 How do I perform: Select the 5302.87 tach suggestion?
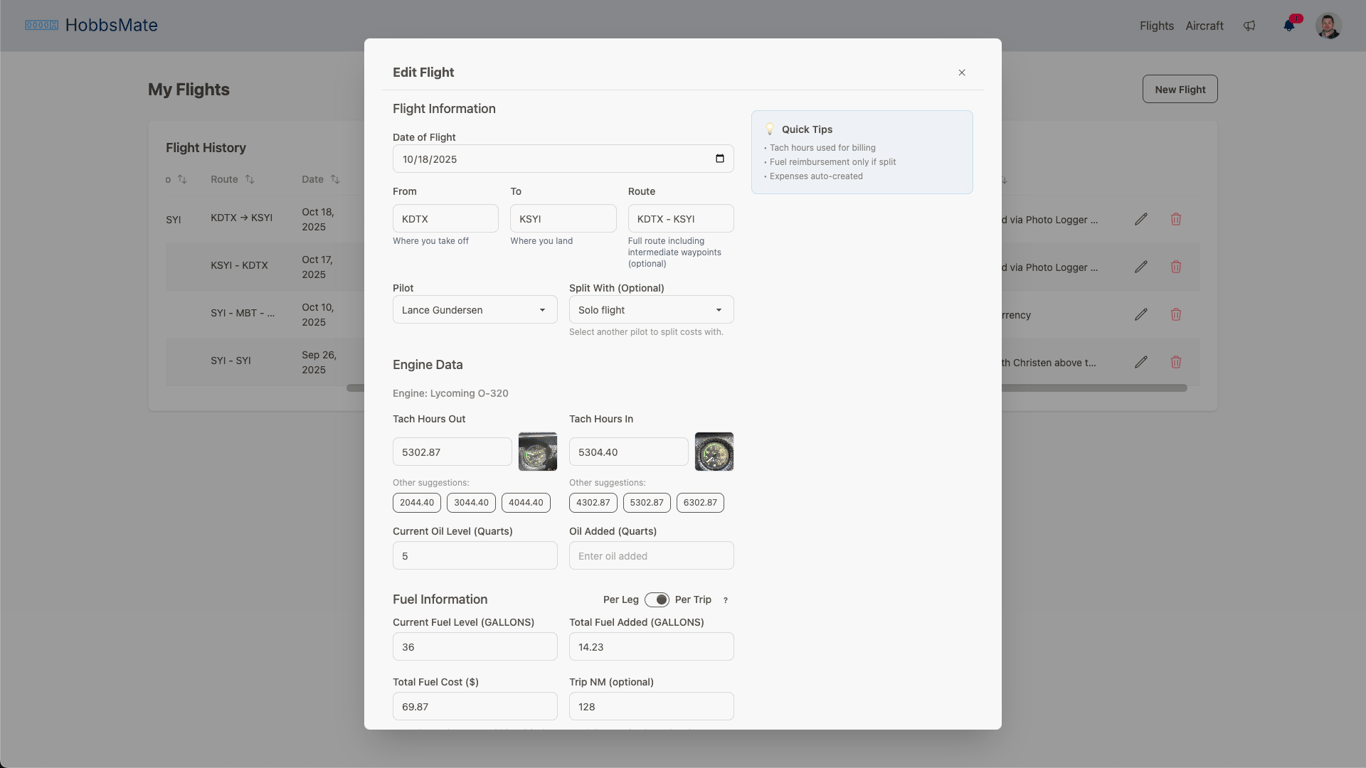tap(646, 502)
